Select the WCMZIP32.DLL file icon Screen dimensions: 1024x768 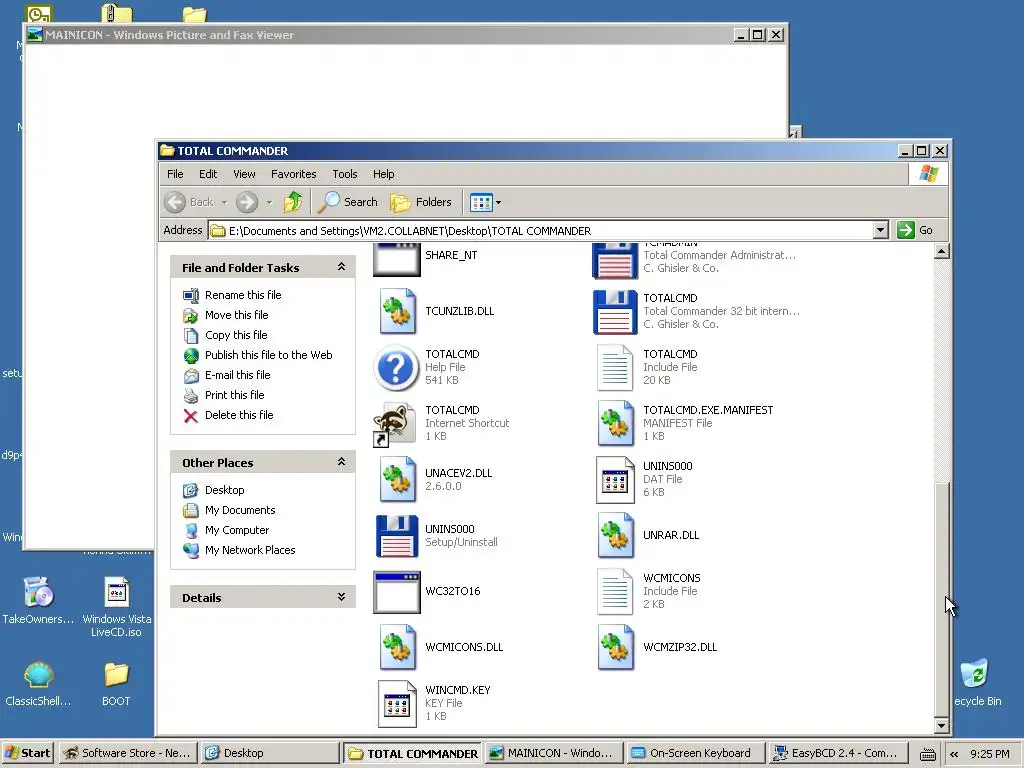point(616,647)
